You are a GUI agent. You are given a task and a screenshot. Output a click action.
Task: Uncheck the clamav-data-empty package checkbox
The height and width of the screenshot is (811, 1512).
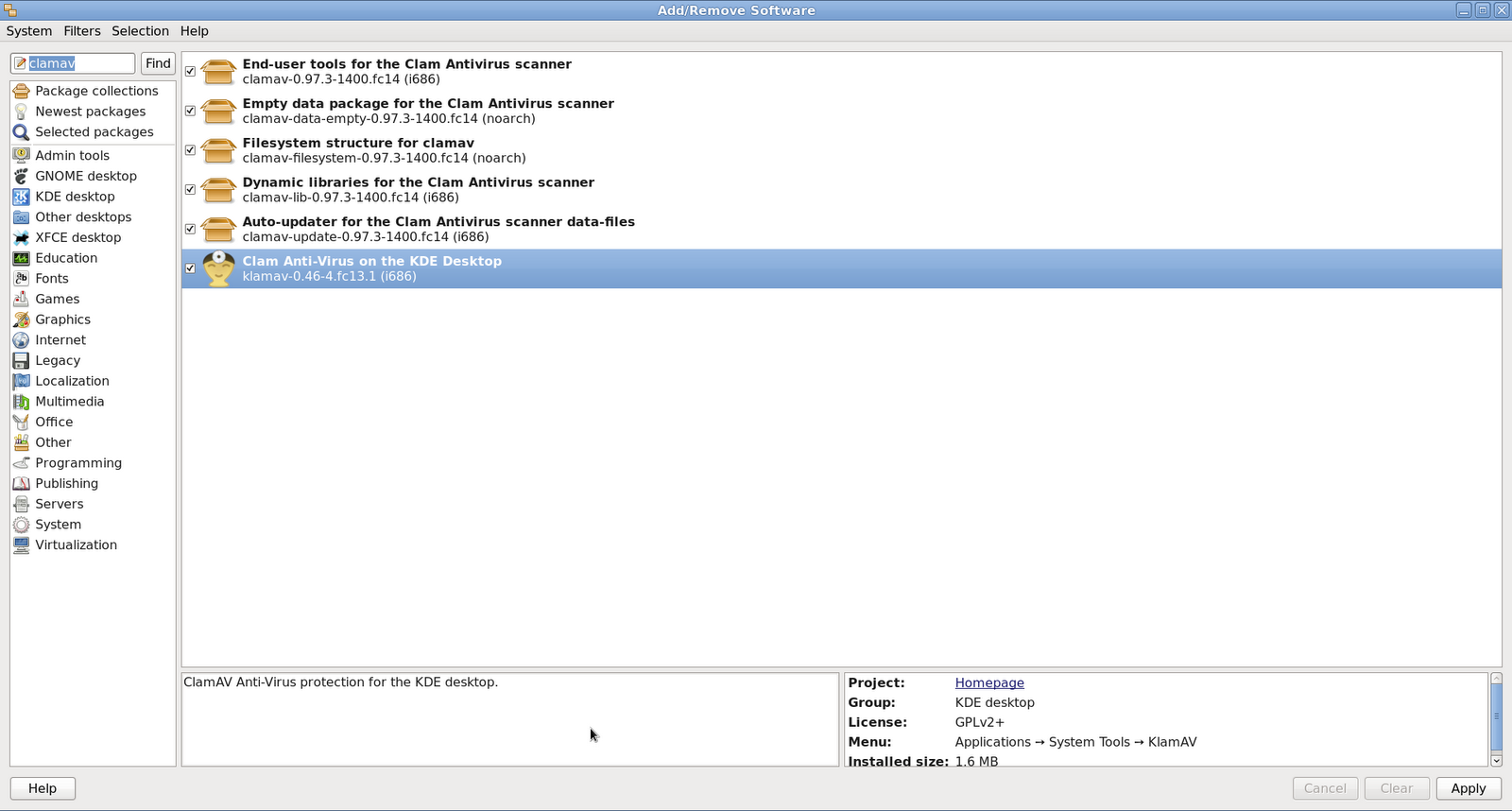(190, 111)
